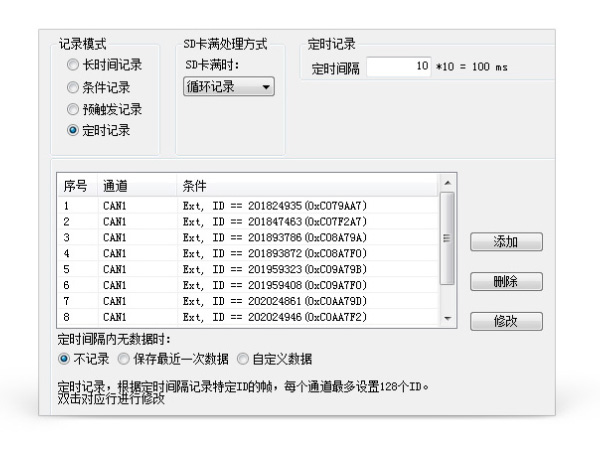Screen dimensions: 600x449
Task: Choose the 预触发记录 radio button
Action: click(x=72, y=109)
